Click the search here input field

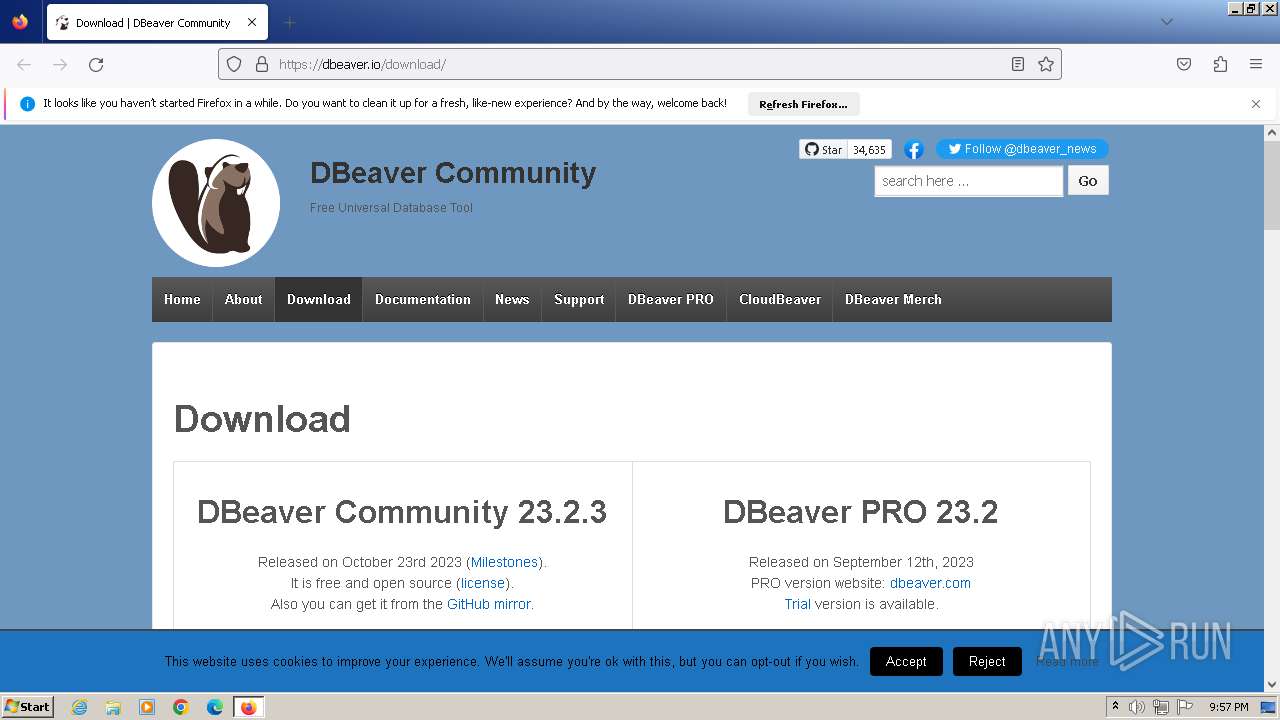[x=968, y=181]
